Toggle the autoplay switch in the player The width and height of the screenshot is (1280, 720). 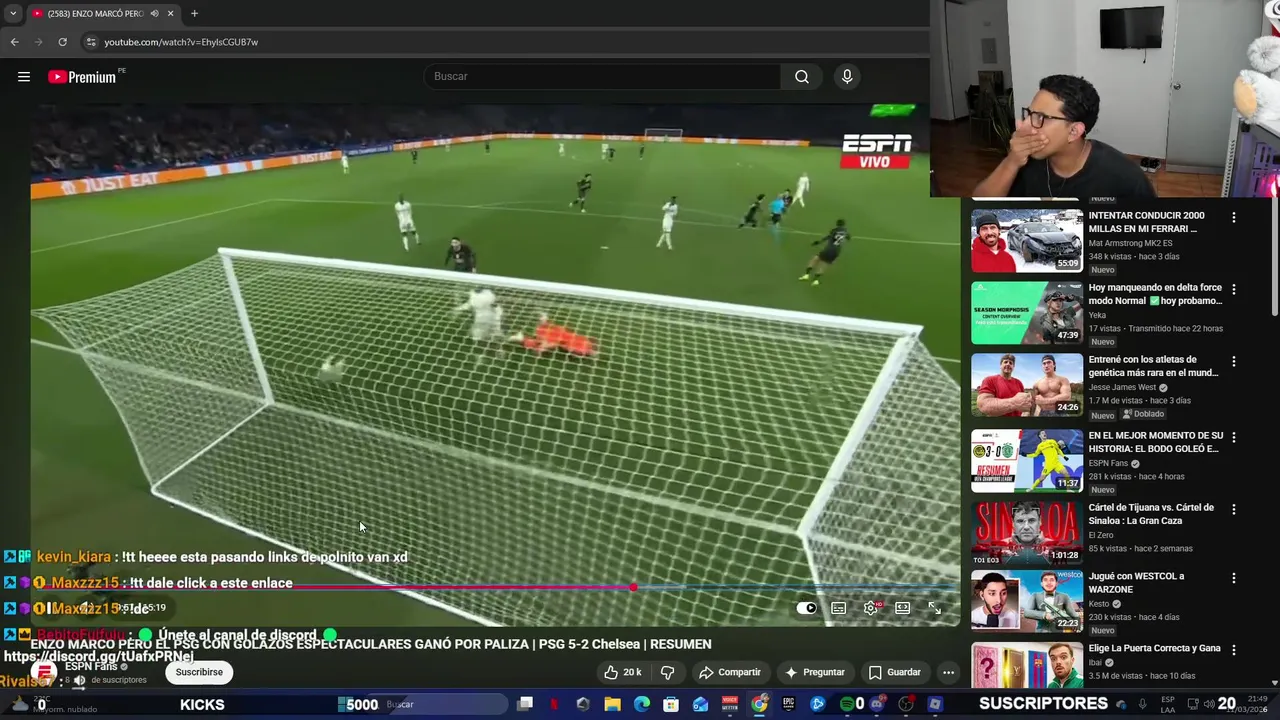(806, 608)
